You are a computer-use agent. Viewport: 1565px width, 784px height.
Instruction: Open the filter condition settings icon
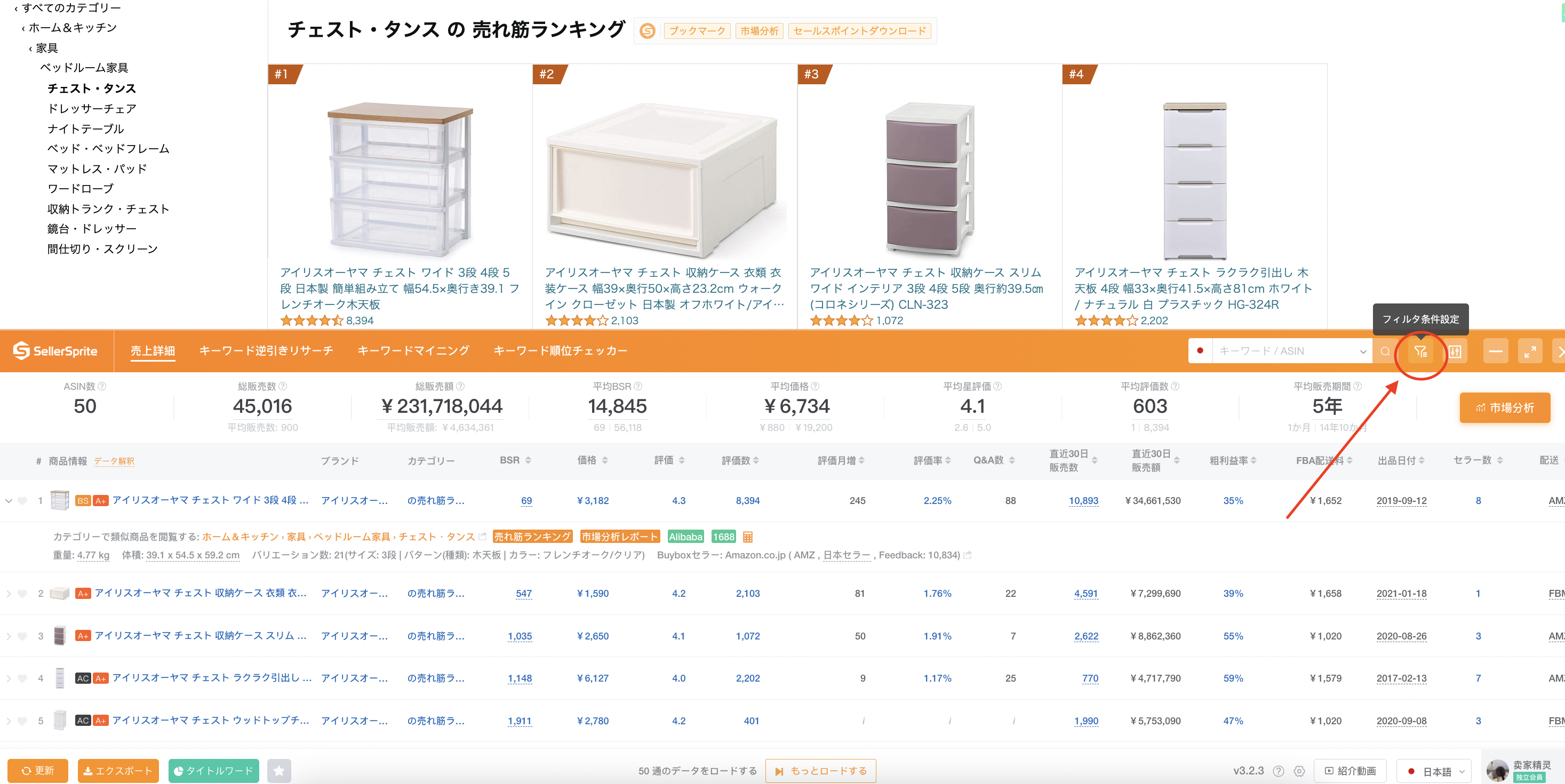click(x=1420, y=351)
